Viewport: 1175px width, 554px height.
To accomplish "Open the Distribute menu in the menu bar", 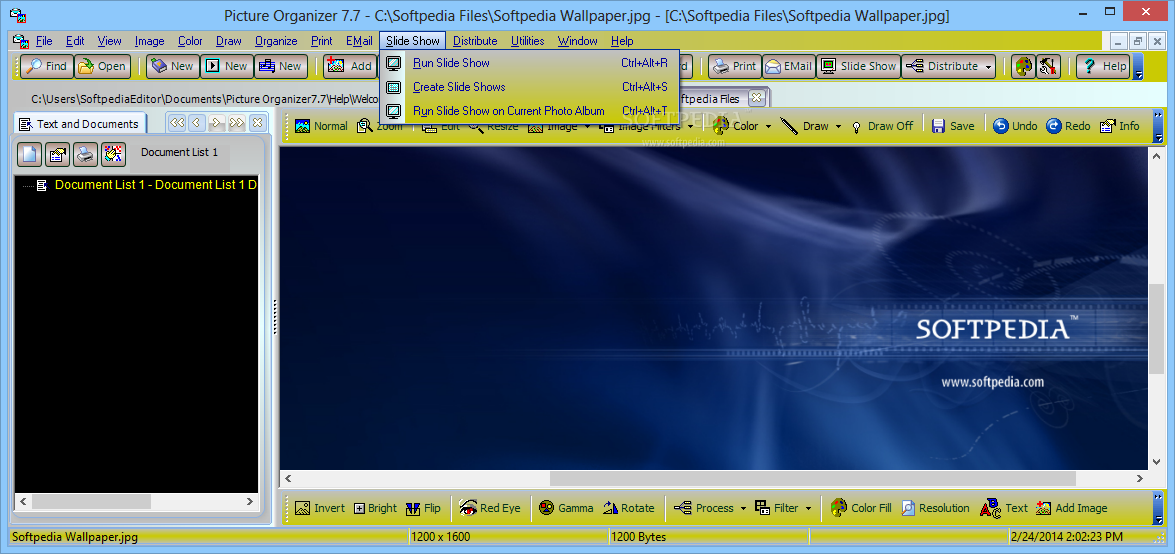I will [475, 41].
